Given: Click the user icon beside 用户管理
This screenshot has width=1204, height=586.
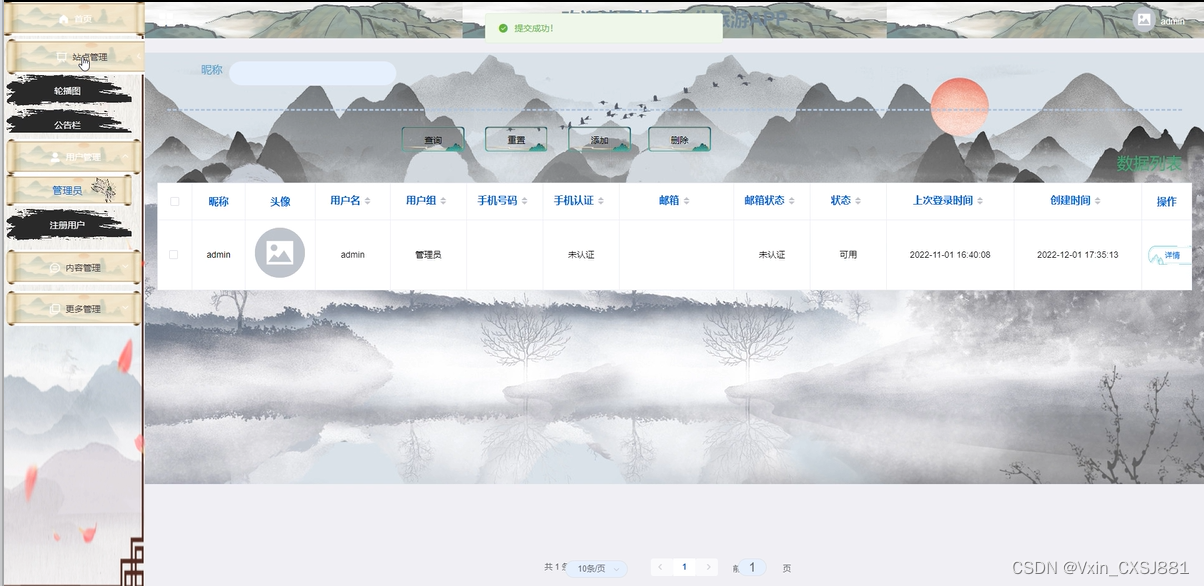Looking at the screenshot, I should (x=56, y=157).
